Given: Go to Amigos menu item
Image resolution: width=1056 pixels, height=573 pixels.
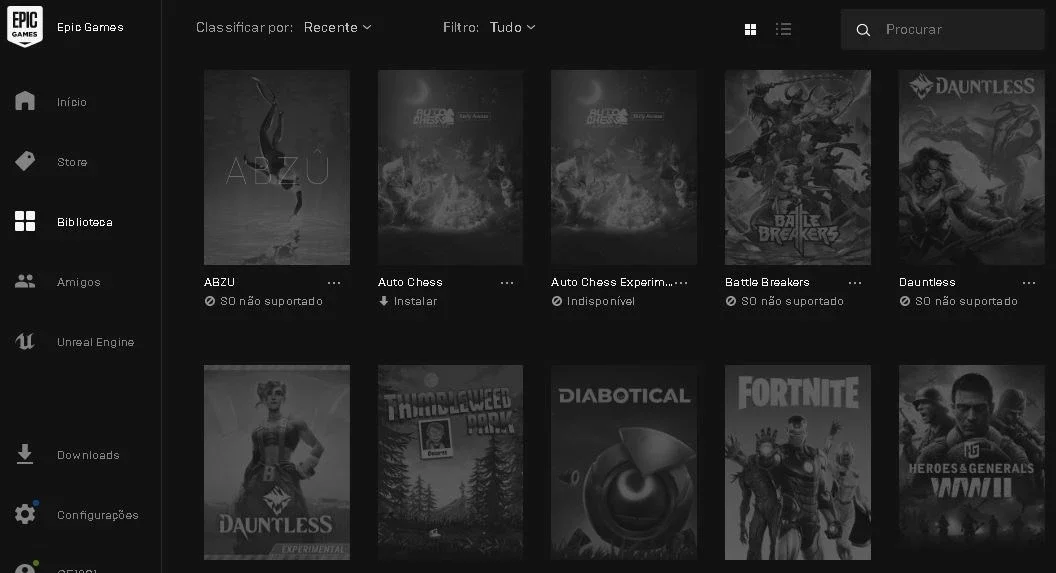Looking at the screenshot, I should [79, 281].
